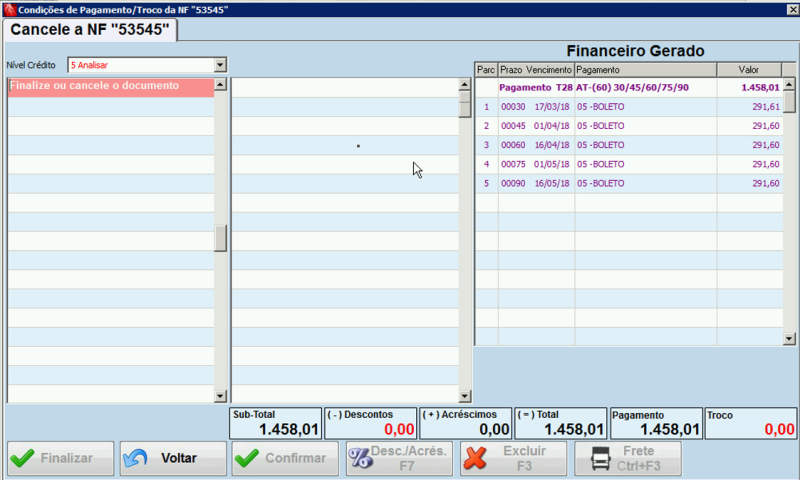Viewport: 800px width, 480px height.
Task: Click the Parc column header
Action: pos(486,70)
